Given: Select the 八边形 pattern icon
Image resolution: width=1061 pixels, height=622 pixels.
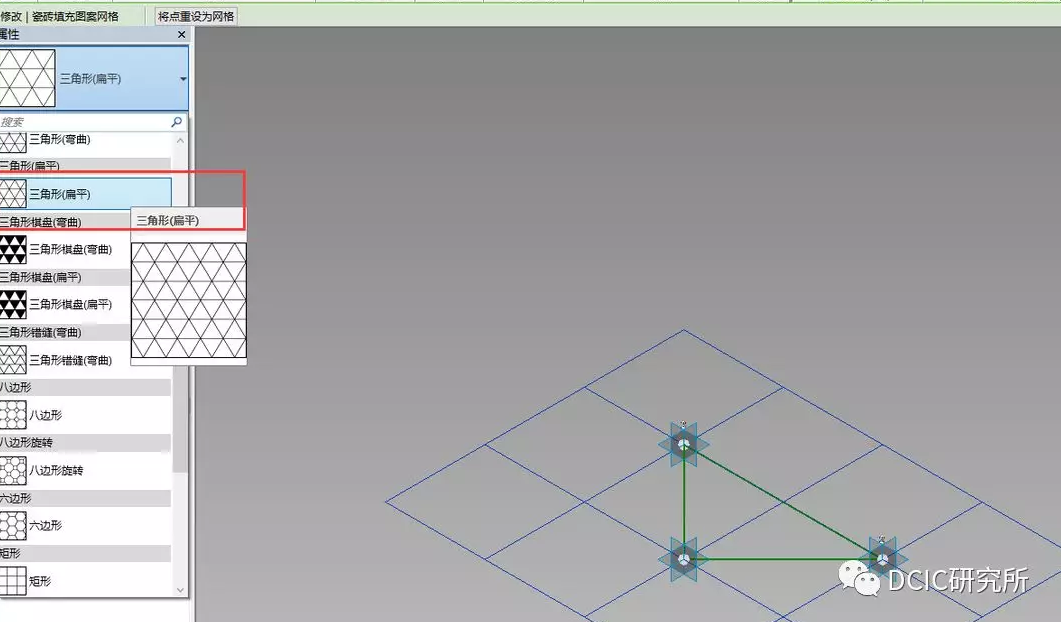Looking at the screenshot, I should [13, 415].
